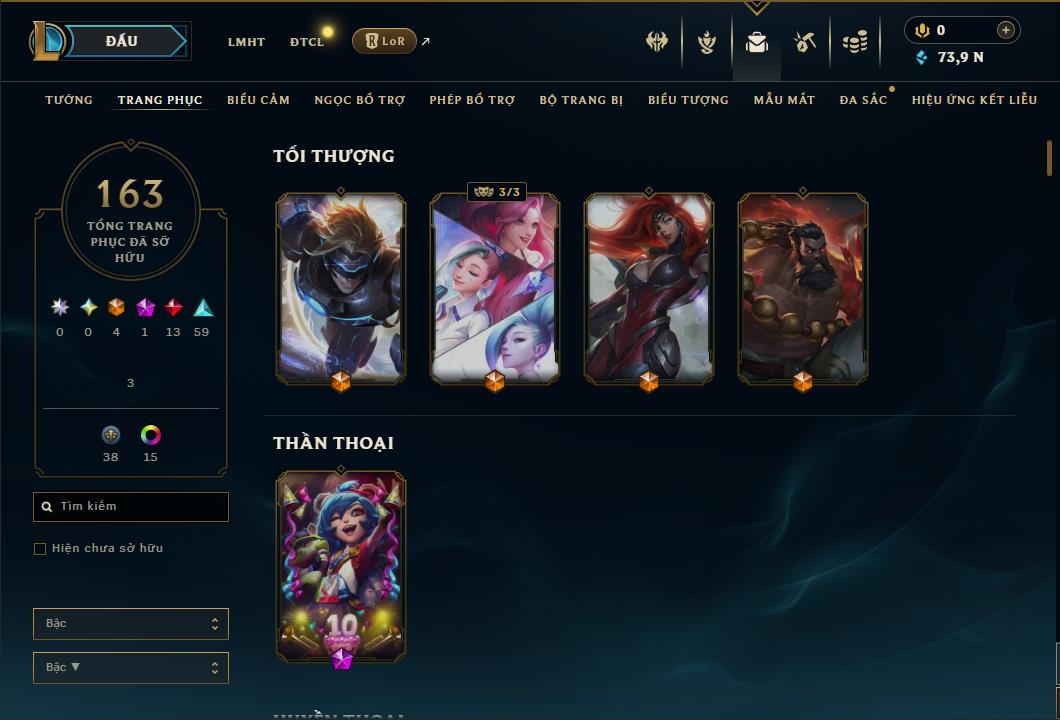Enable Hiện chưa sở hữu checkbox
Viewport: 1060px width, 720px height.
pyautogui.click(x=40, y=548)
